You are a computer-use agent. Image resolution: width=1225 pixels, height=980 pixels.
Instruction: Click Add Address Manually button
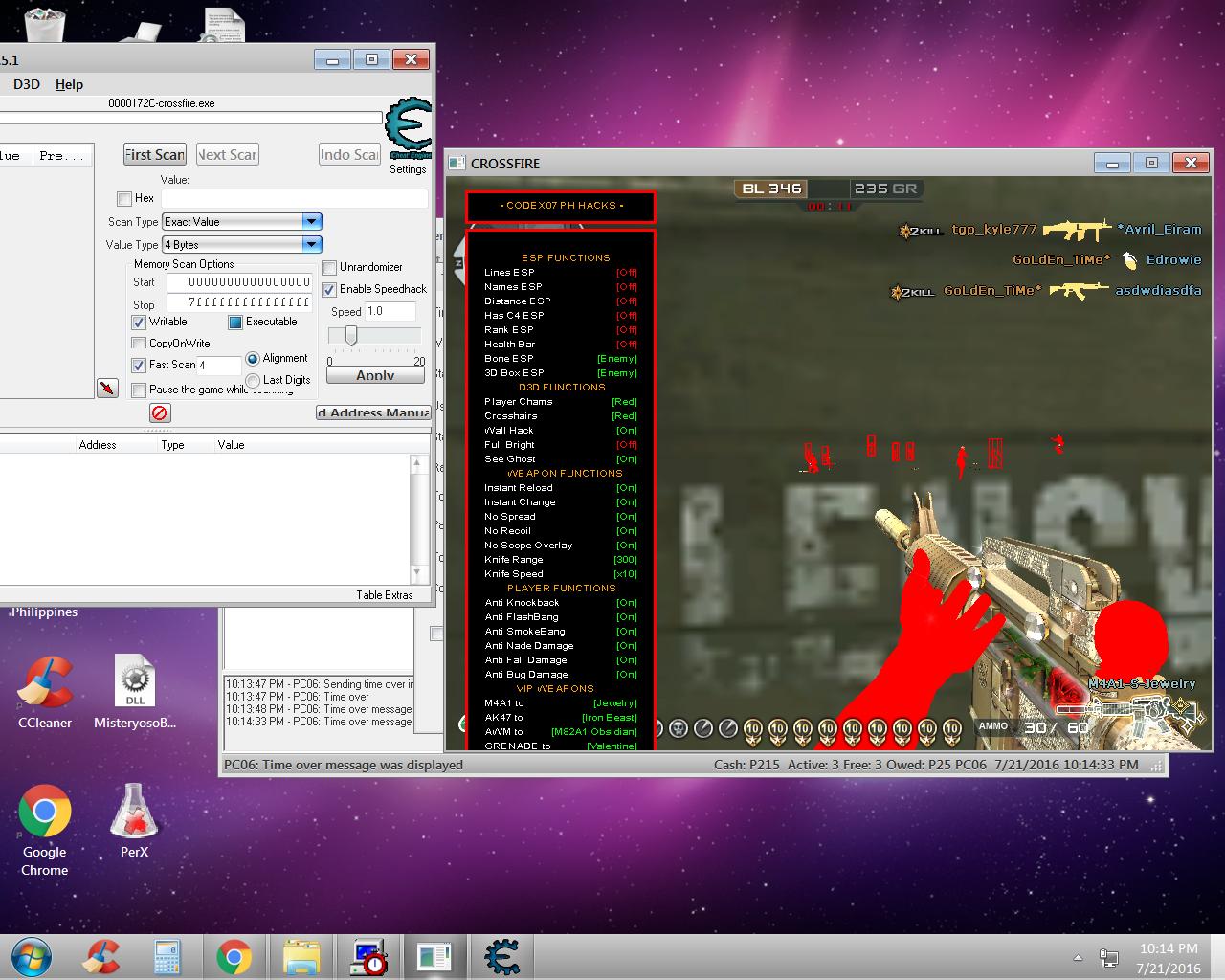point(373,412)
